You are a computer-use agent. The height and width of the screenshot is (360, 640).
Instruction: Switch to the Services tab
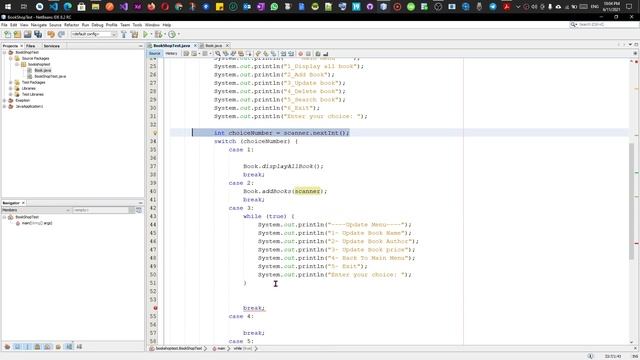click(x=51, y=46)
